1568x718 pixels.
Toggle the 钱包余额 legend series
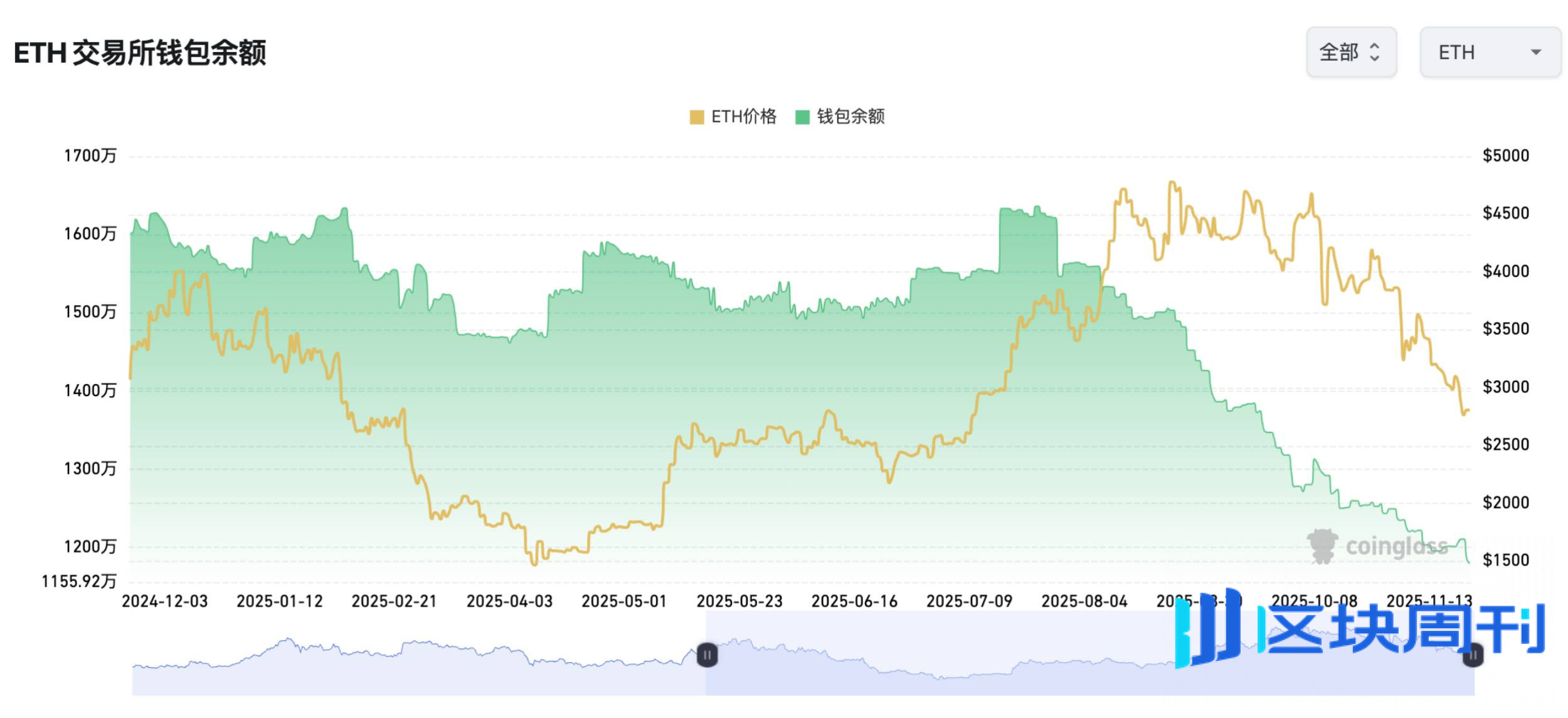[x=850, y=117]
